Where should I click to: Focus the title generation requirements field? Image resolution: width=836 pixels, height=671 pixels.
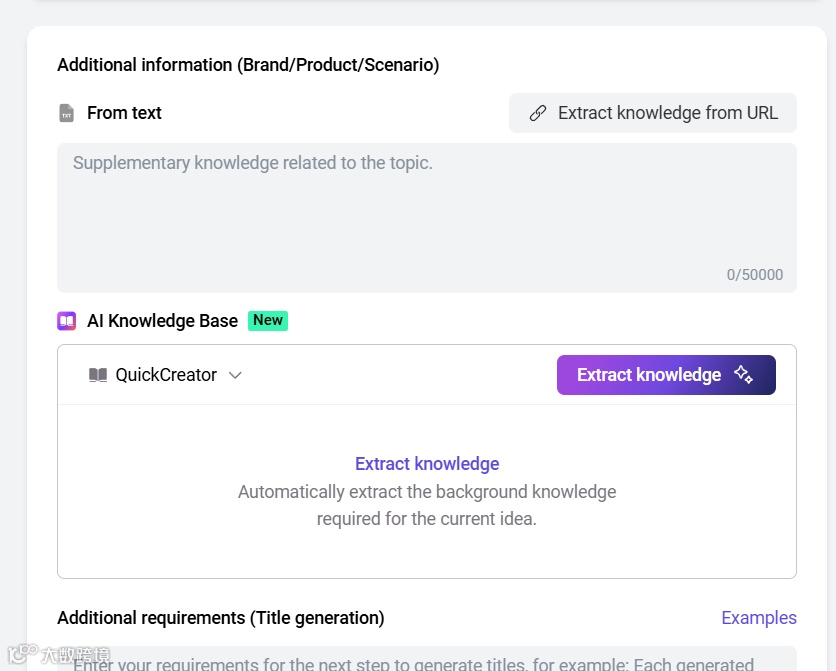[x=427, y=659]
